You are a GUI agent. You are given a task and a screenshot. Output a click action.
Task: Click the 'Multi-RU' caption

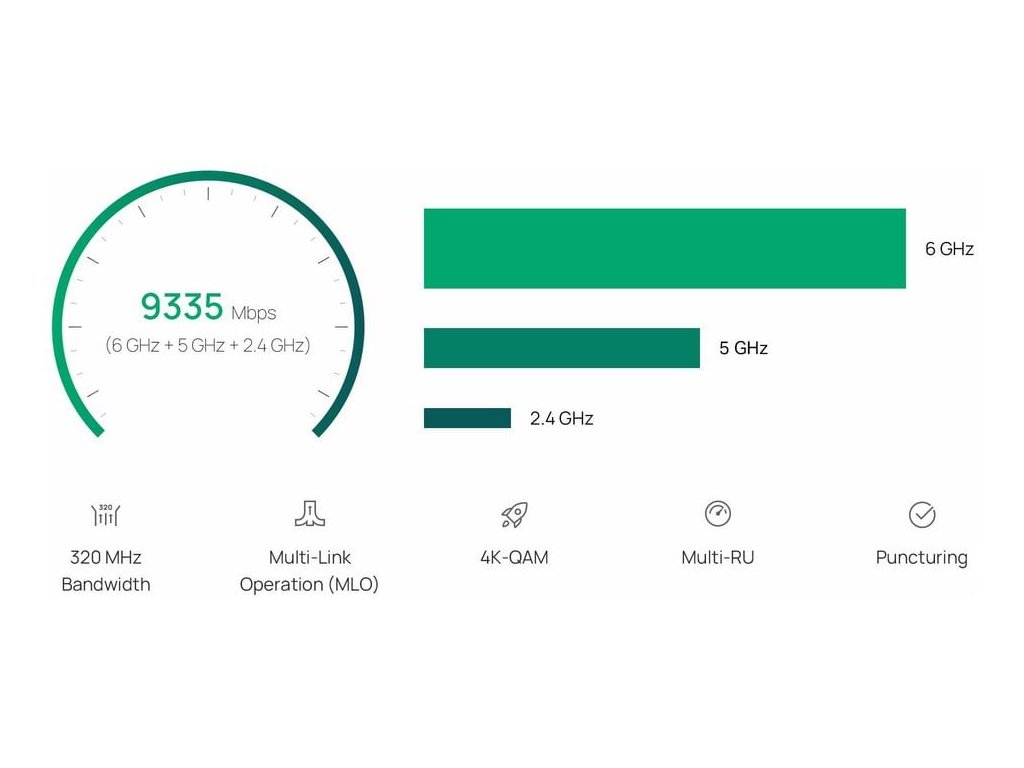click(718, 558)
